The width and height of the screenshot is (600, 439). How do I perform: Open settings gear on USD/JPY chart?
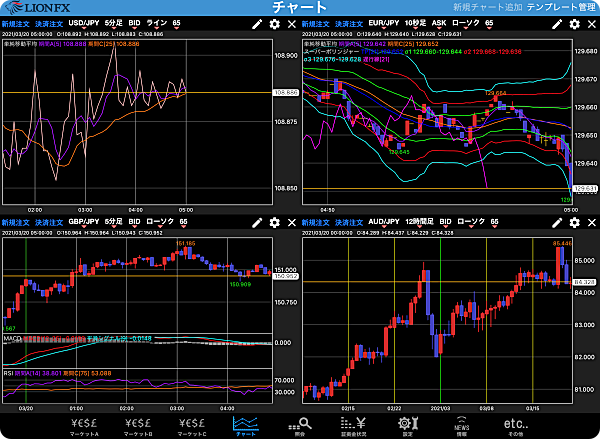[x=274, y=24]
